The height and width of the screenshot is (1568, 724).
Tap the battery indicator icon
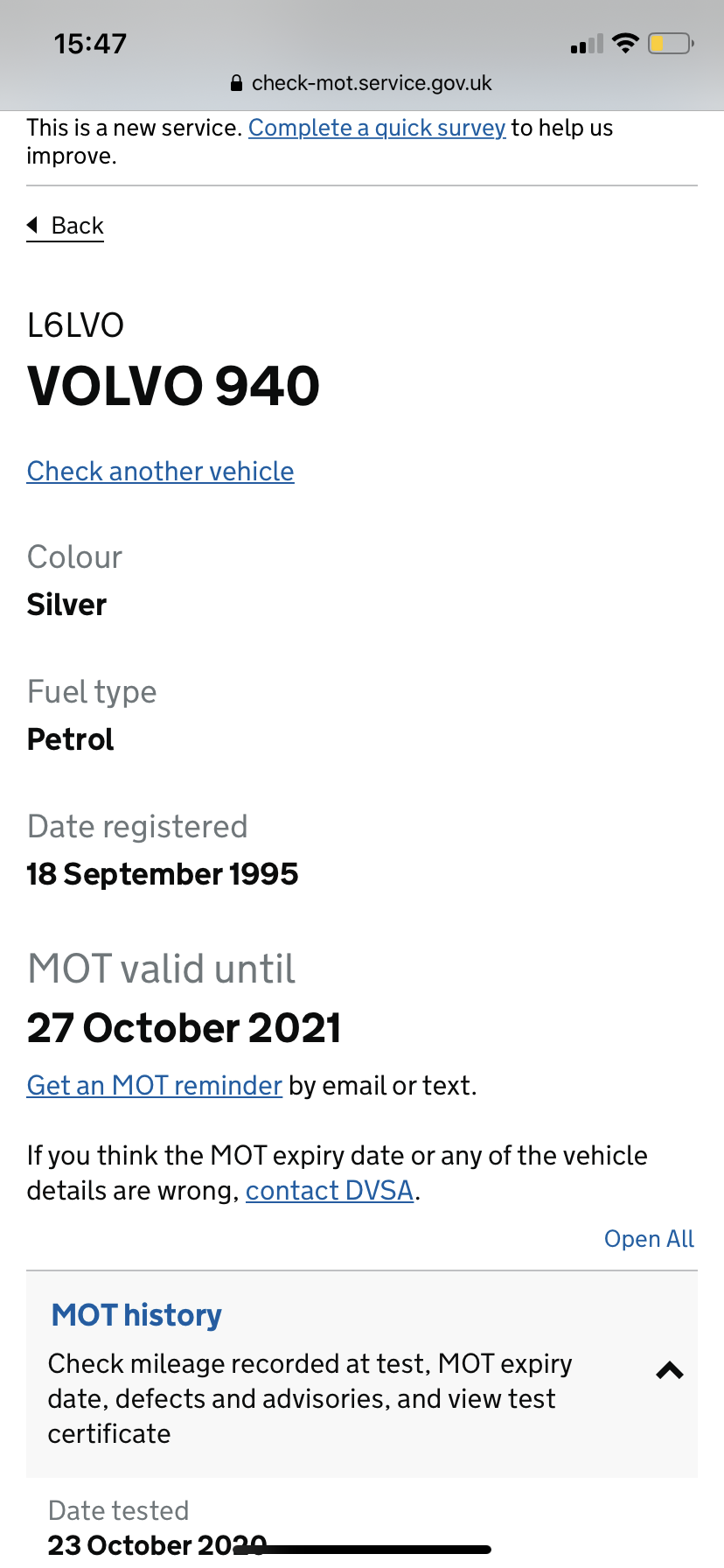pos(671,43)
